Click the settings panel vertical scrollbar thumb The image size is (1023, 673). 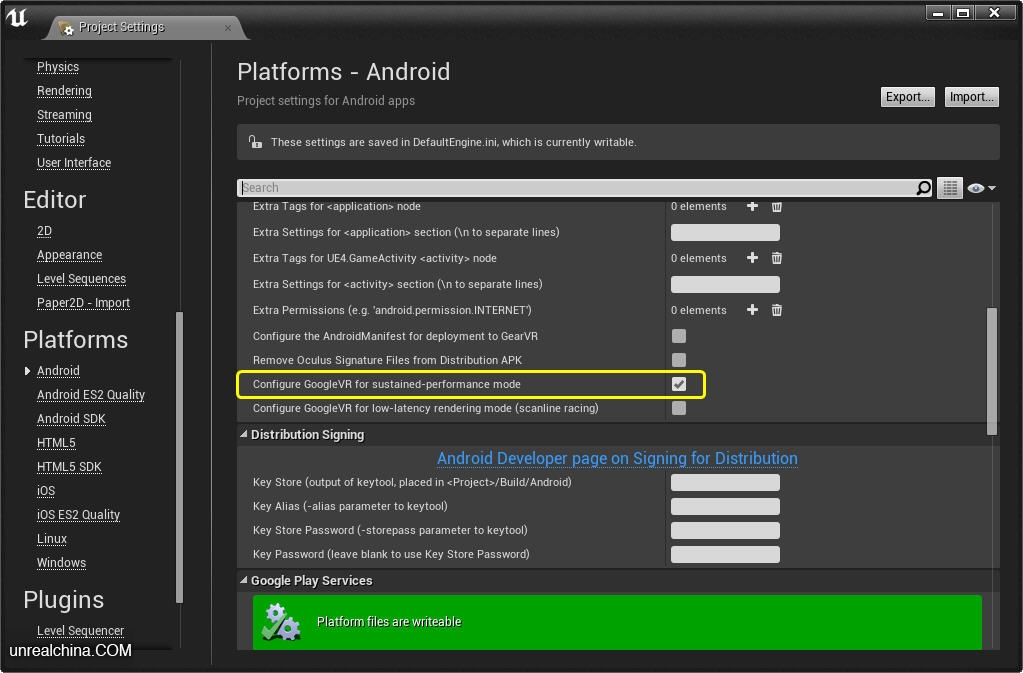pos(992,371)
